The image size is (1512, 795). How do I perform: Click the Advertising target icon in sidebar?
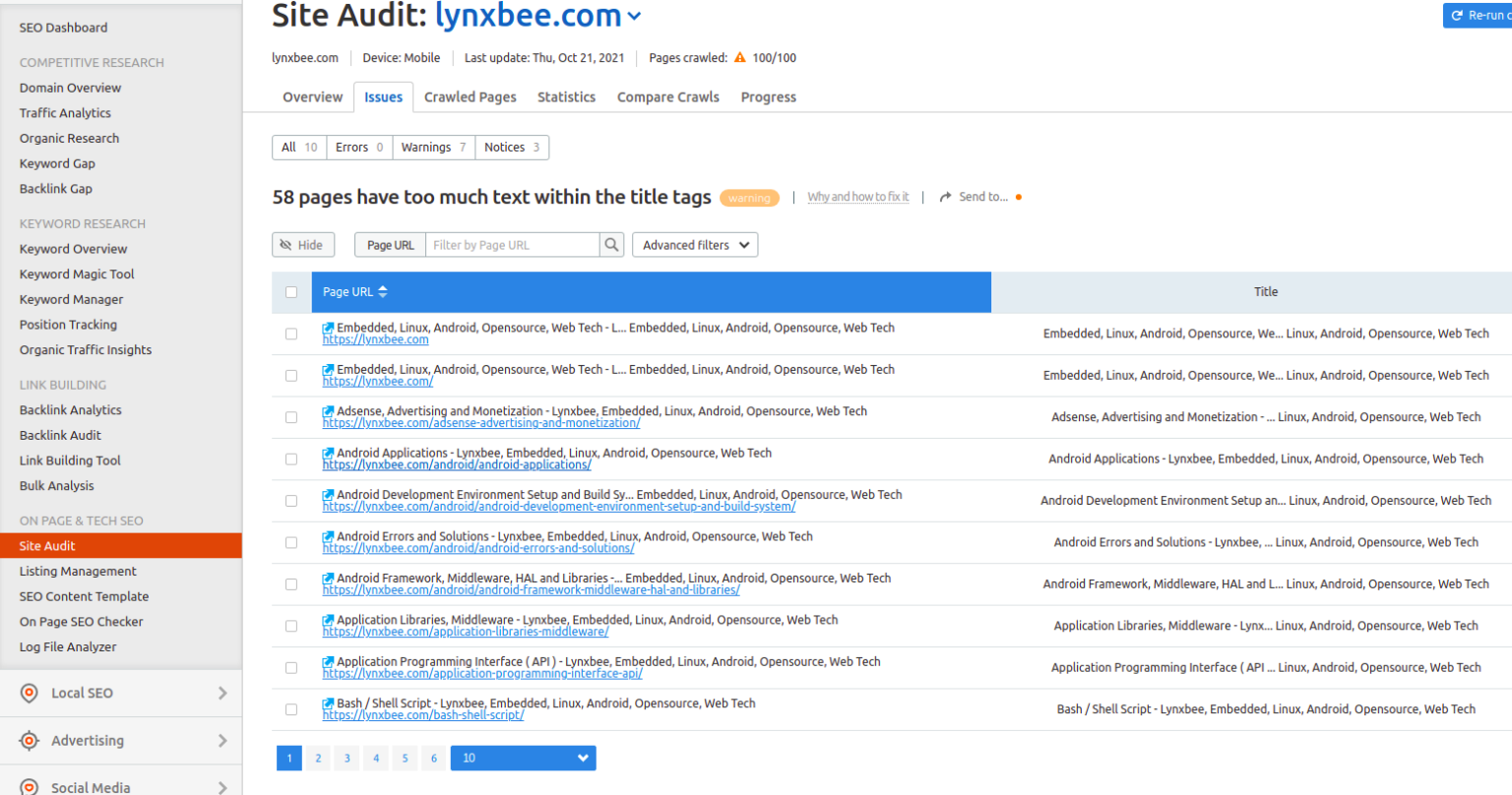click(x=30, y=740)
